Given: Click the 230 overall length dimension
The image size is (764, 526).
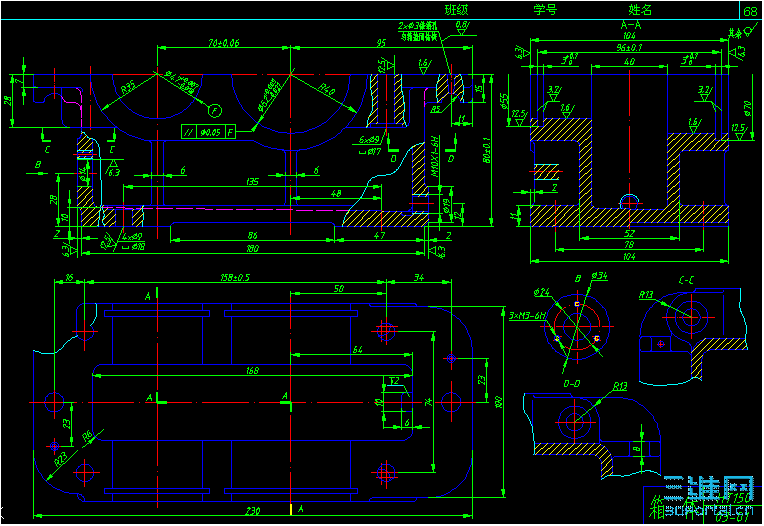Looking at the screenshot, I should tap(252, 511).
